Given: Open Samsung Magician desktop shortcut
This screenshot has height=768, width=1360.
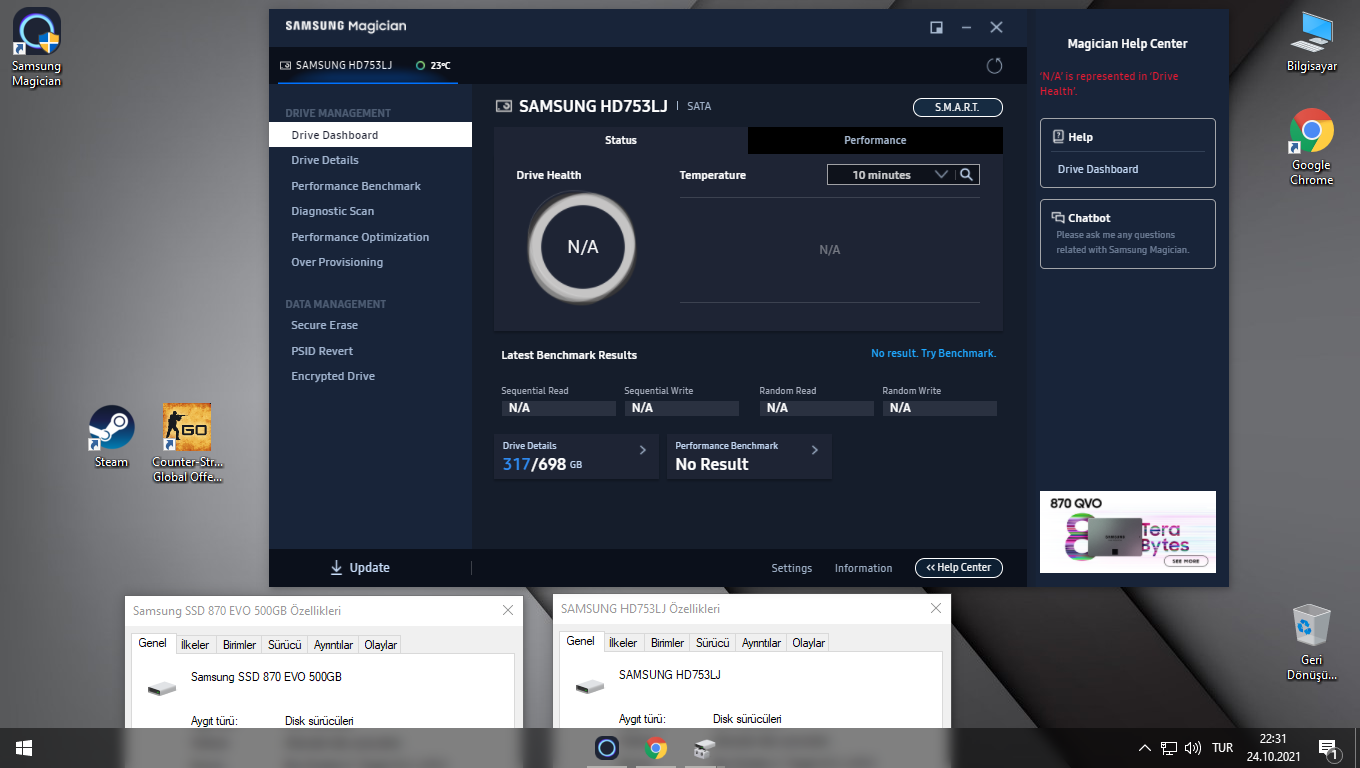Looking at the screenshot, I should [37, 48].
